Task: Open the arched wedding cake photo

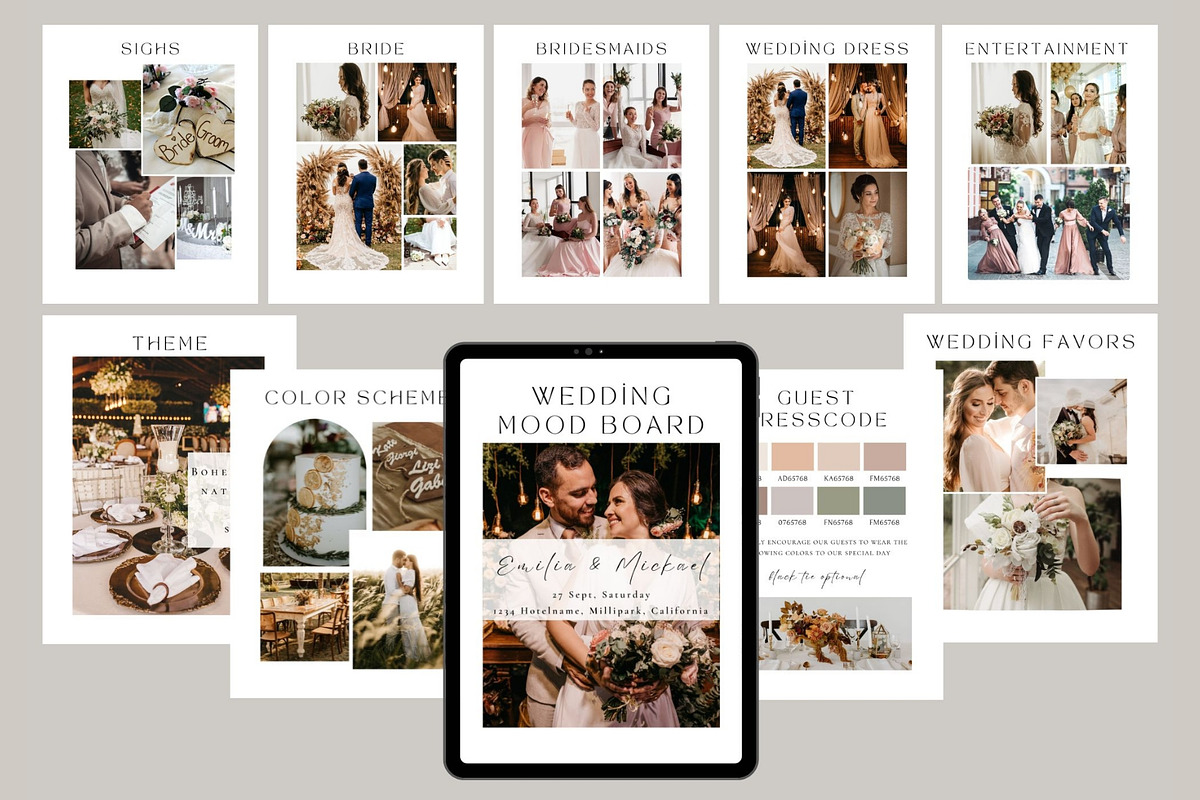Action: (316, 493)
